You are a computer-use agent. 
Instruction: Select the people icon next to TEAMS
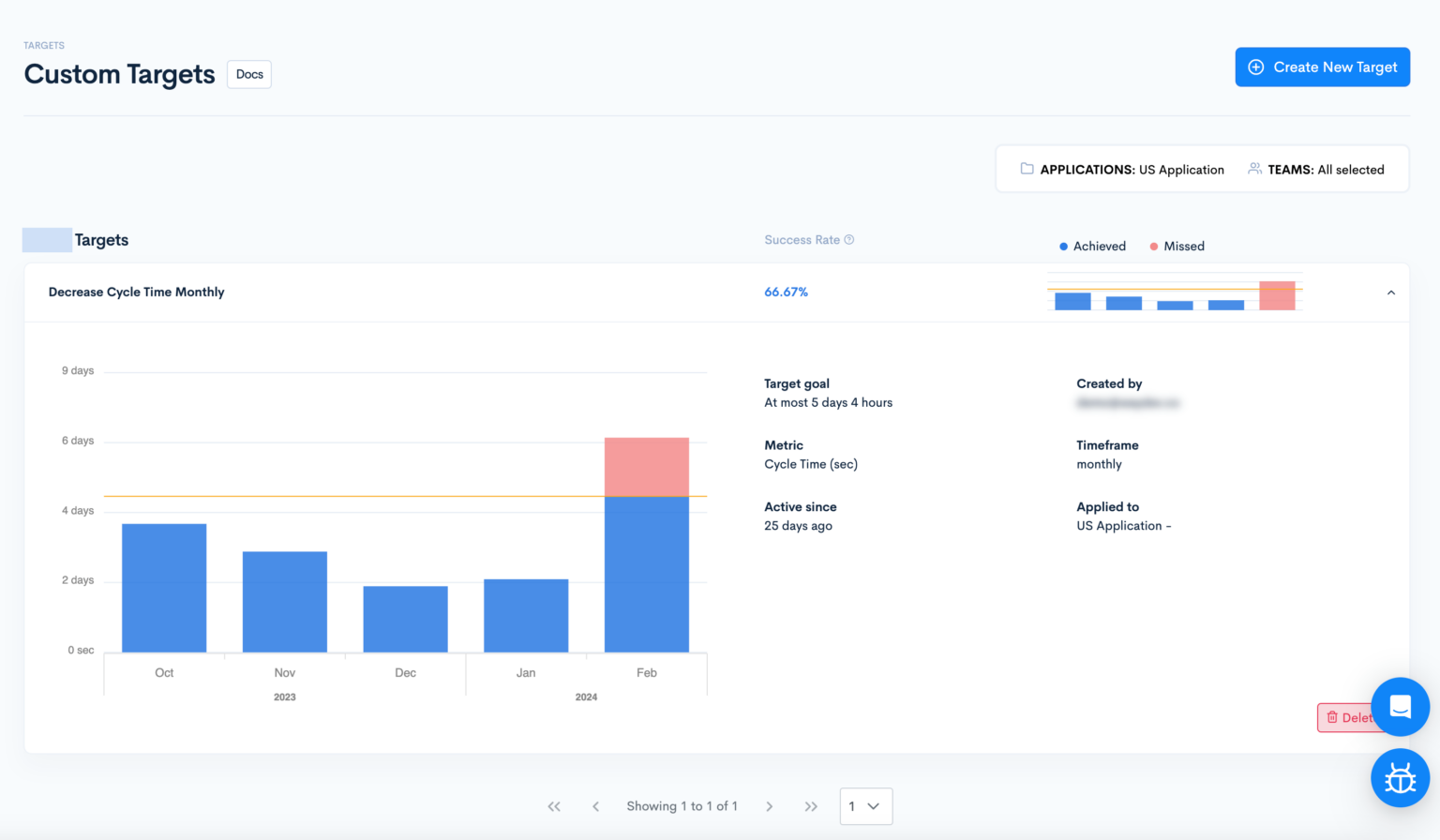(x=1254, y=169)
